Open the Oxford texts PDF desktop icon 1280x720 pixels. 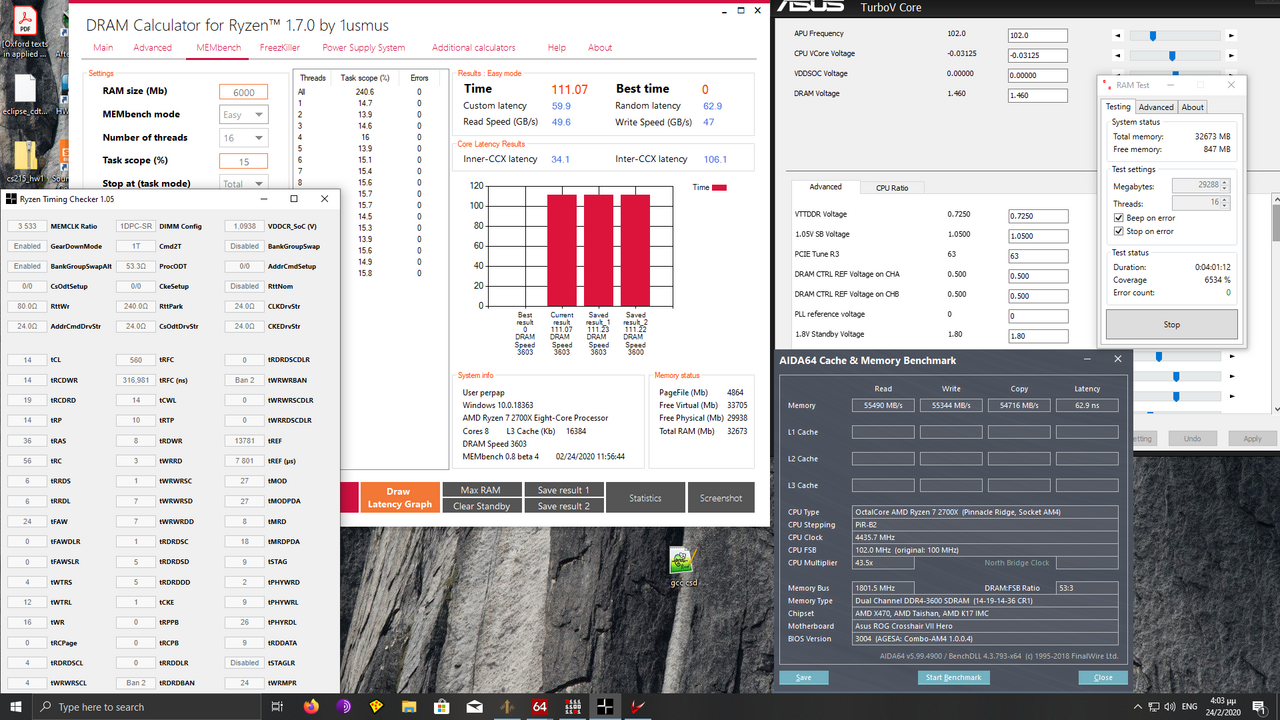point(26,26)
